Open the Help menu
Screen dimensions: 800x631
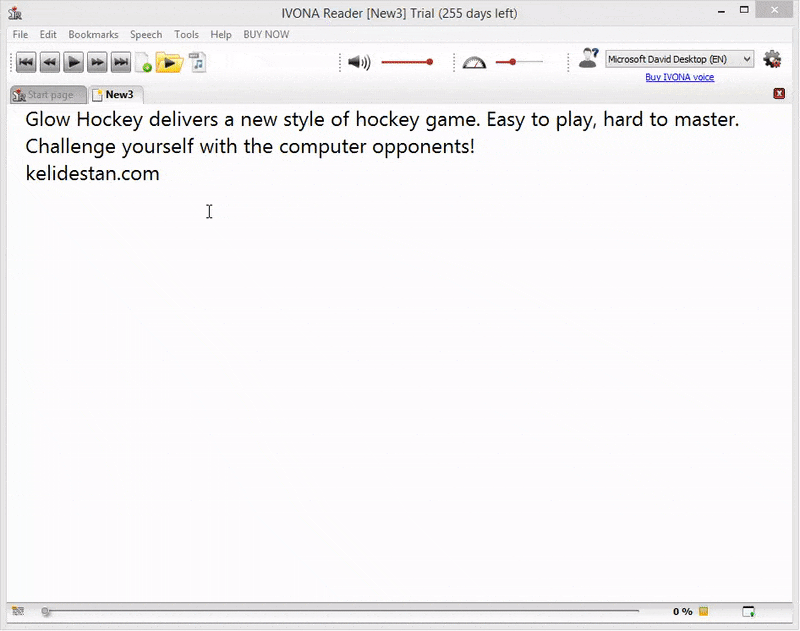[x=221, y=34]
